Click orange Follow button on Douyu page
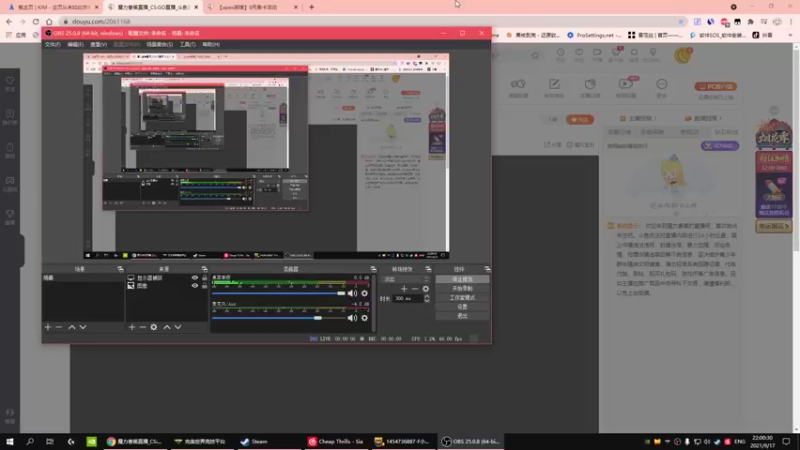800x450 pixels. (x=580, y=119)
